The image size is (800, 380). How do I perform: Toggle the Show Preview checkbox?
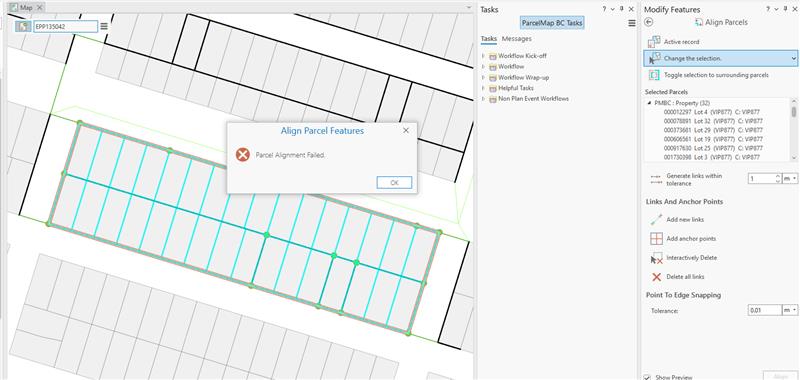point(647,377)
